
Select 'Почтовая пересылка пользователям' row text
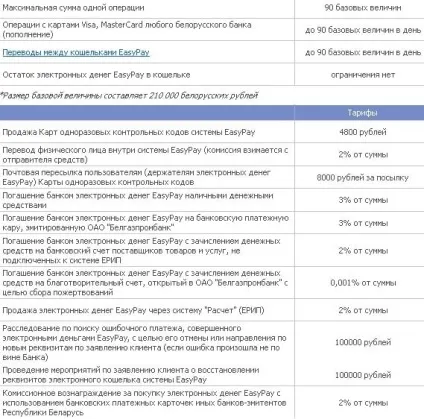[136, 177]
